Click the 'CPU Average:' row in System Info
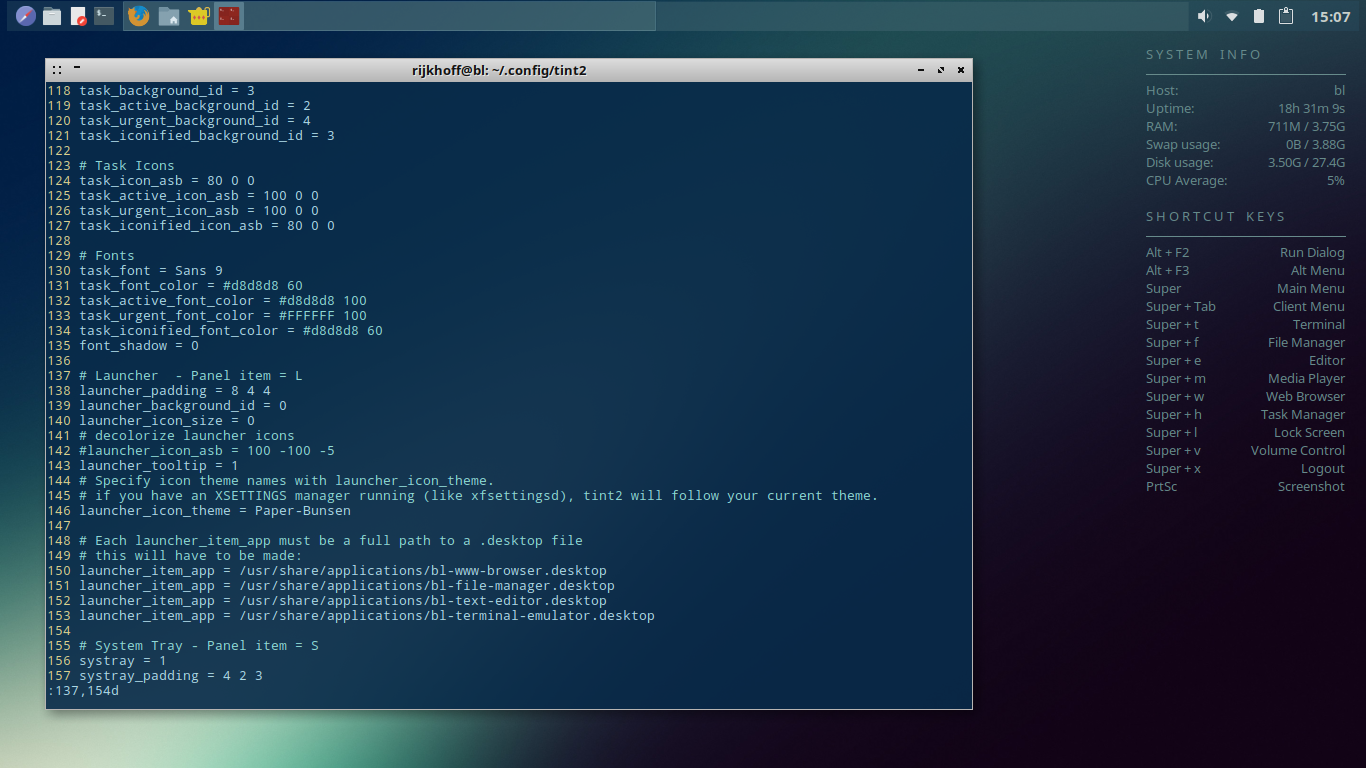Screen dimensions: 1366x768 (1245, 181)
